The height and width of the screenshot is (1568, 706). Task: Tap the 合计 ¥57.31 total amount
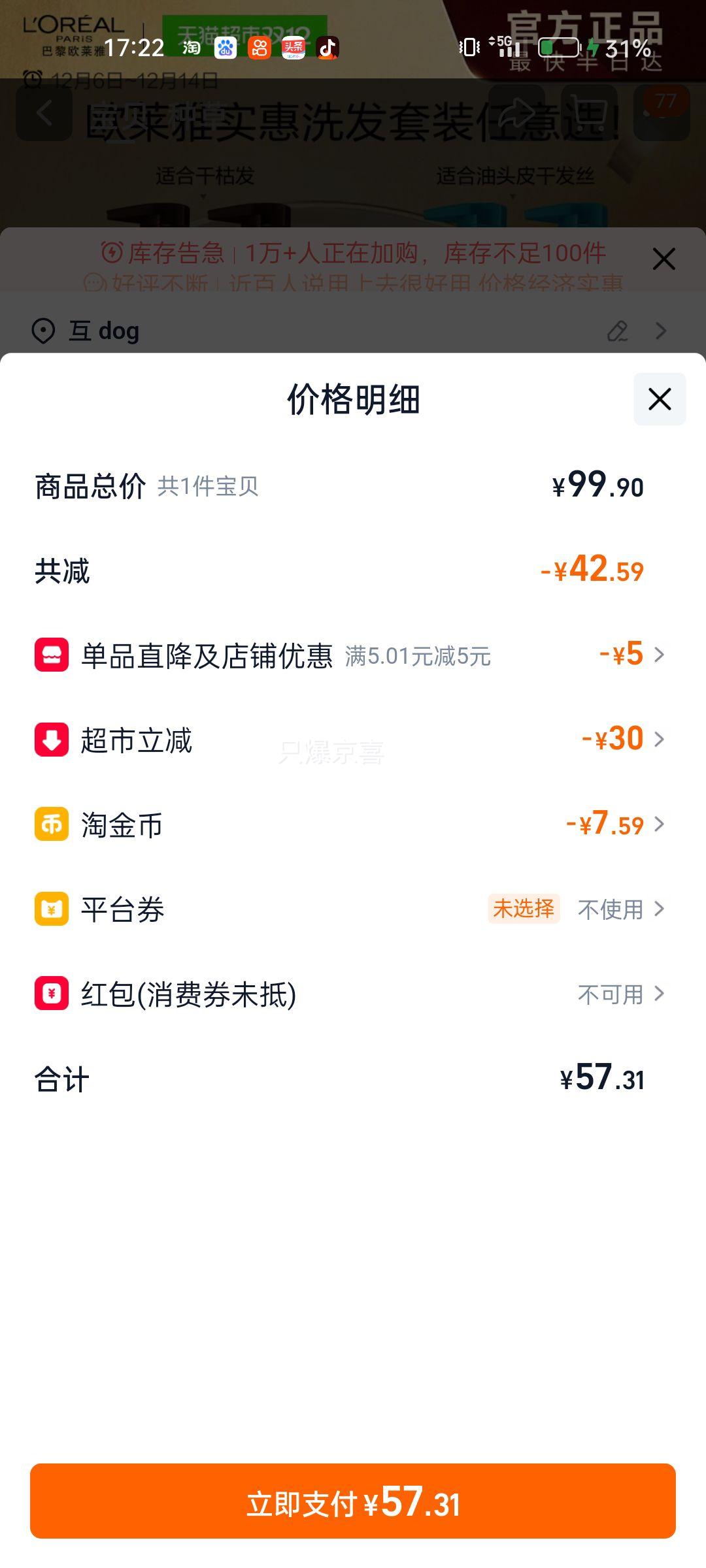(602, 1078)
